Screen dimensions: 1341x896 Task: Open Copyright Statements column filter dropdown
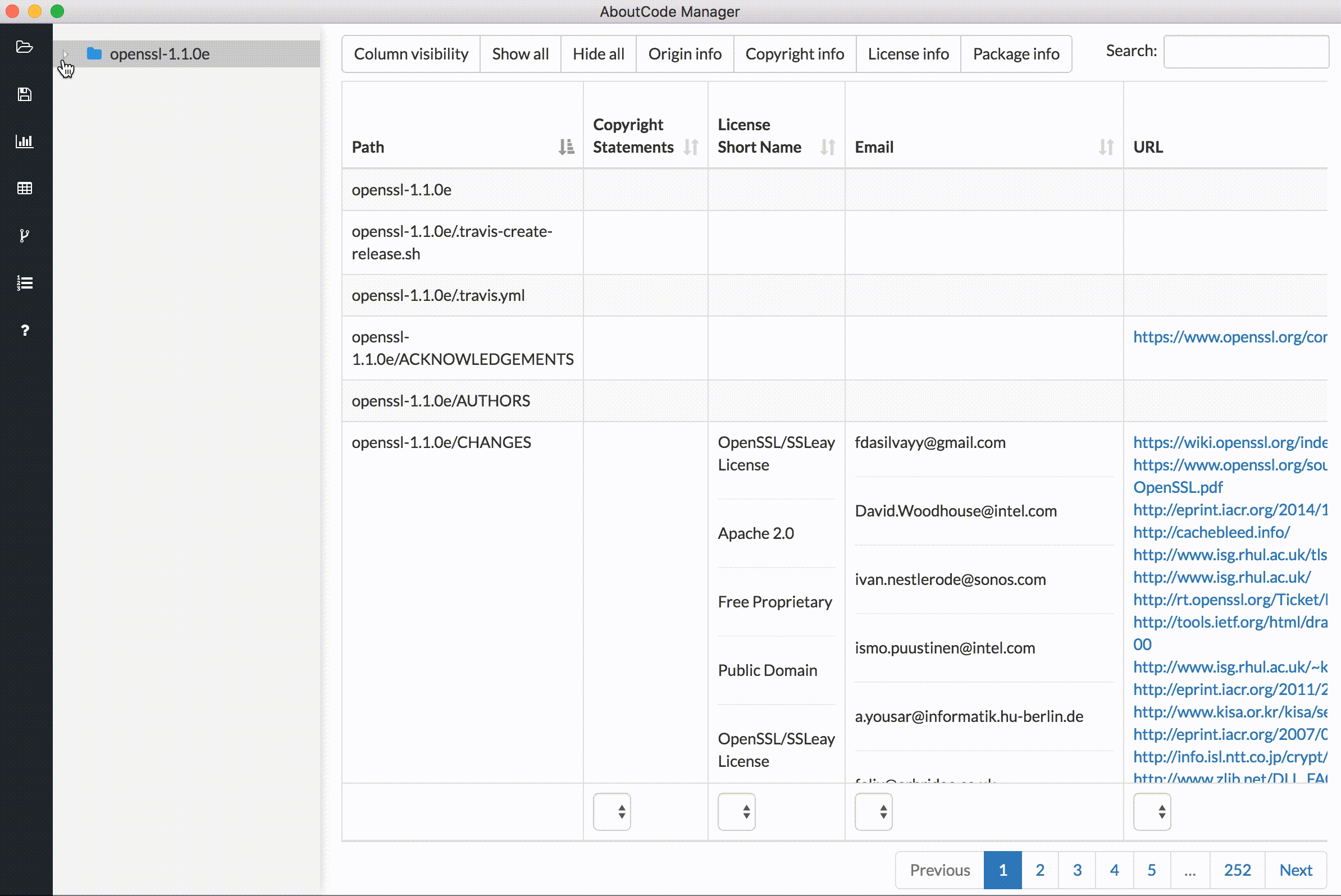(612, 811)
